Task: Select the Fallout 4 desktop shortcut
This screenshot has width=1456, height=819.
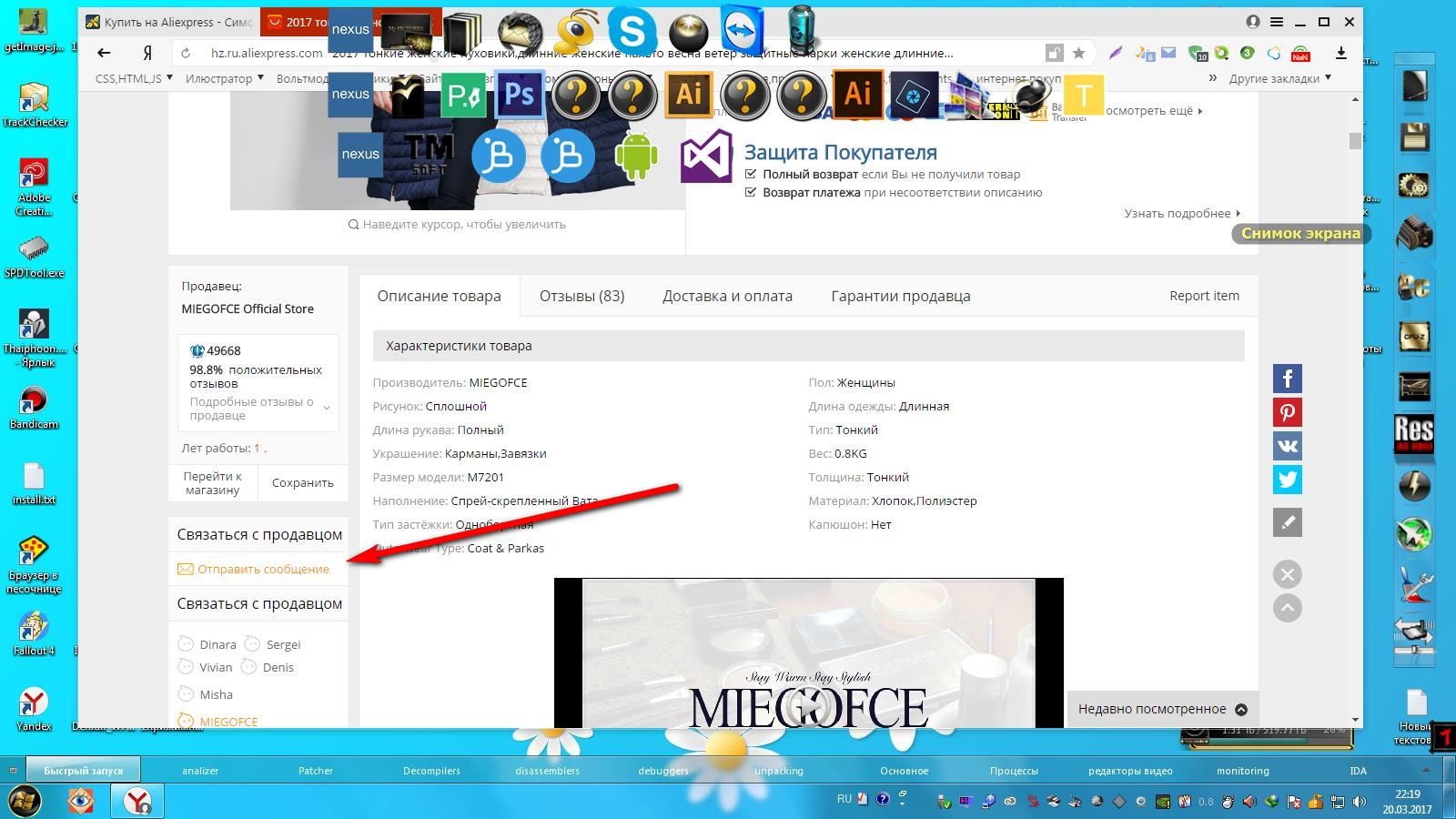Action: tap(34, 634)
